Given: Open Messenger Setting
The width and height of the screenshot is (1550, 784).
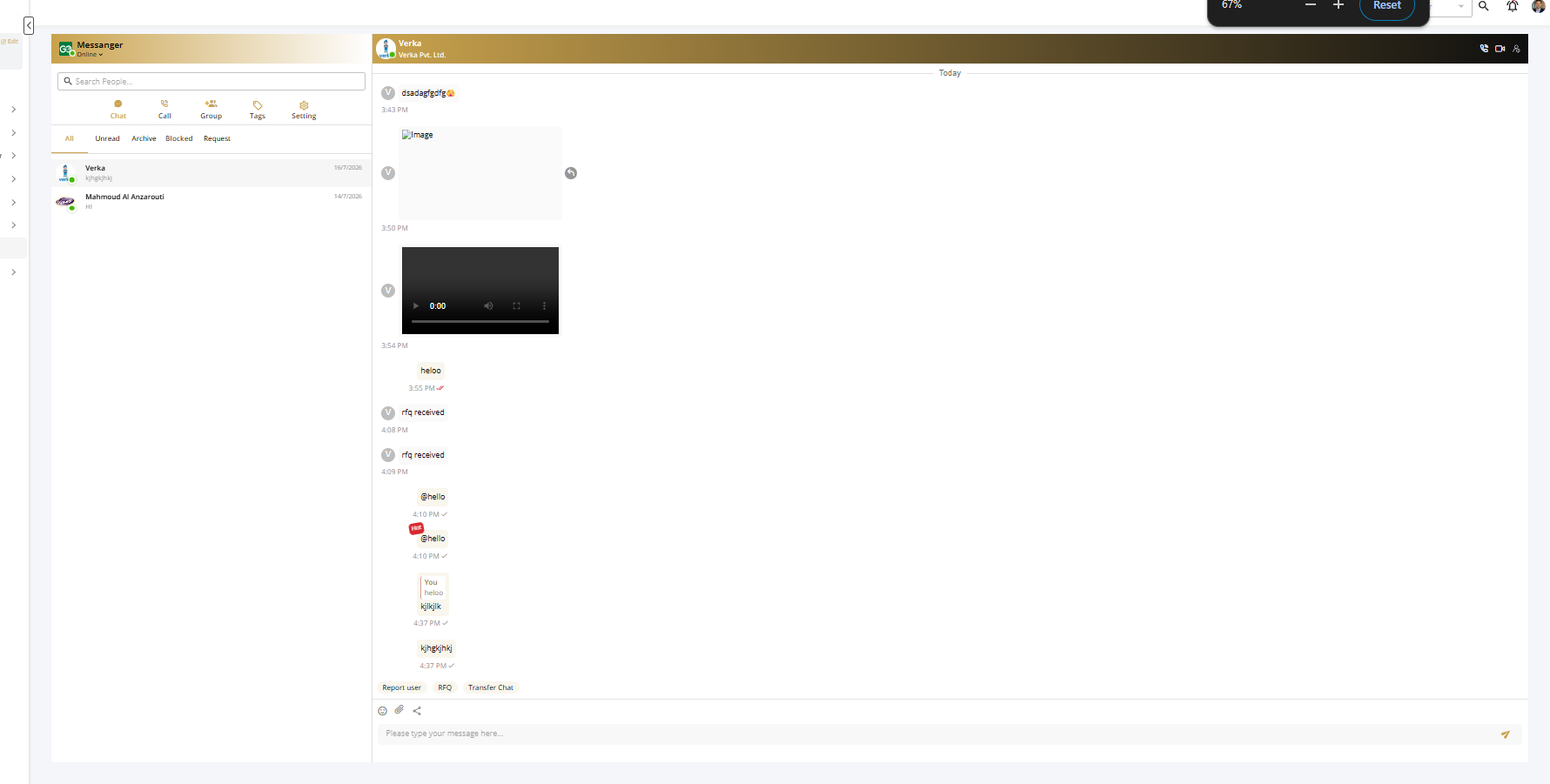Looking at the screenshot, I should pos(304,110).
